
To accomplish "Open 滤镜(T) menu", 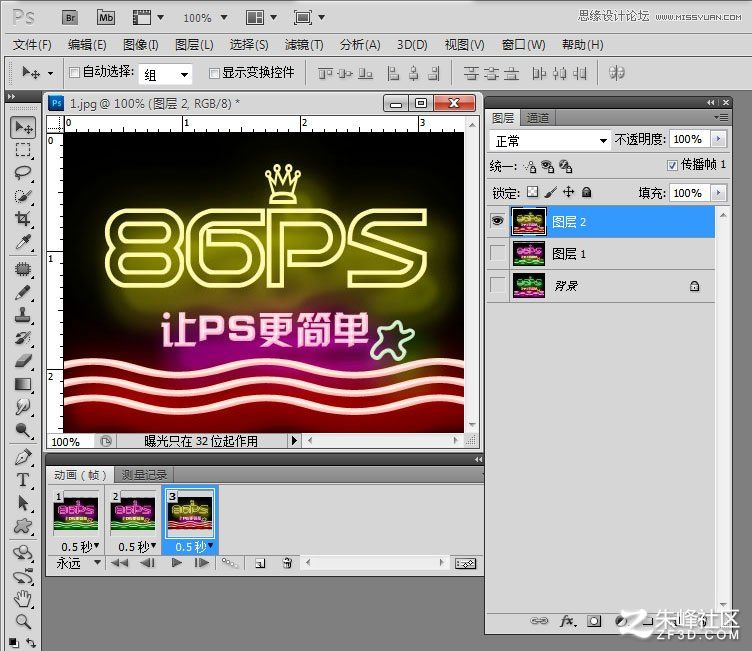I will coord(304,45).
